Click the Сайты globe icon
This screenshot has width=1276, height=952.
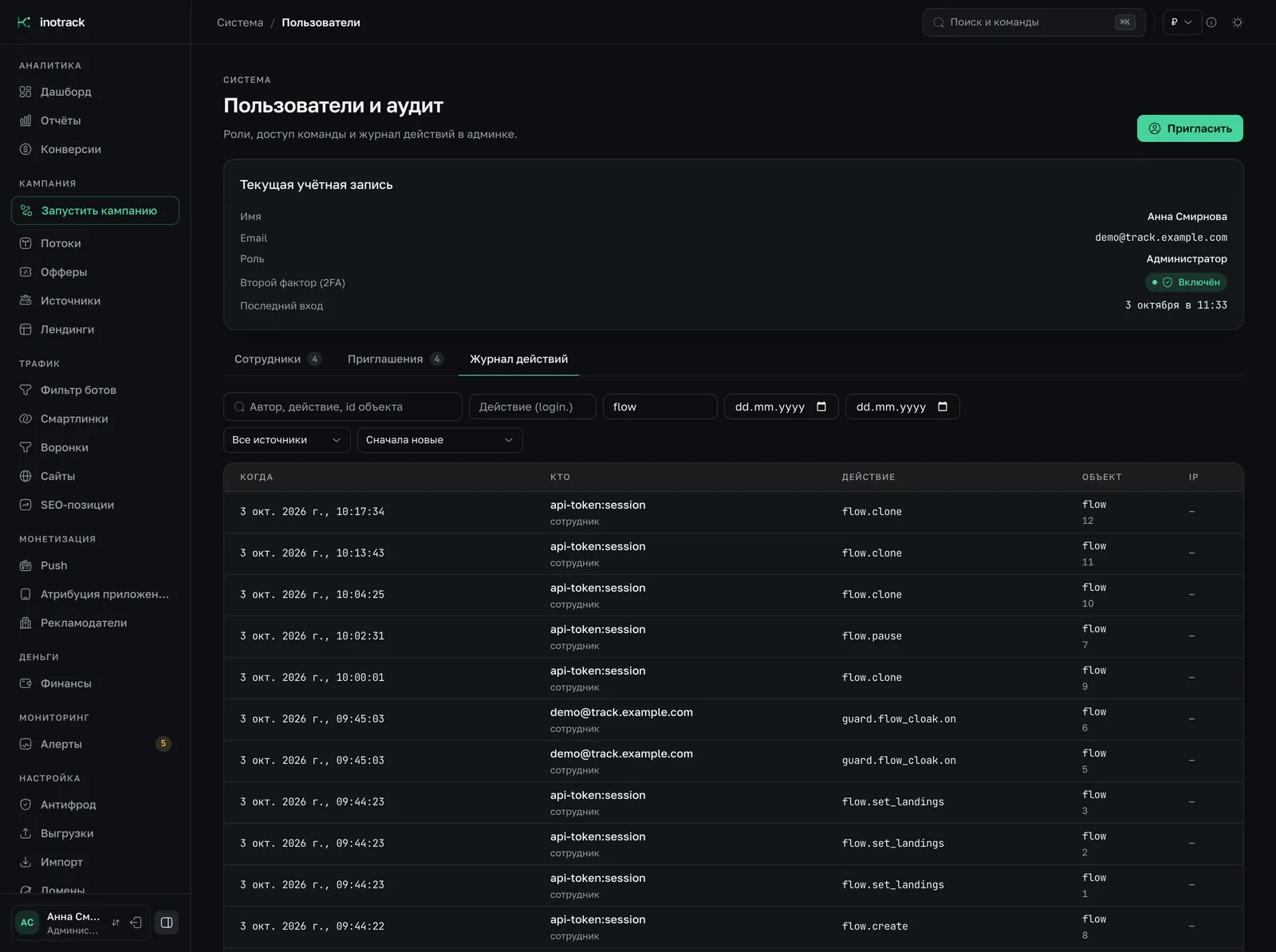coord(26,476)
